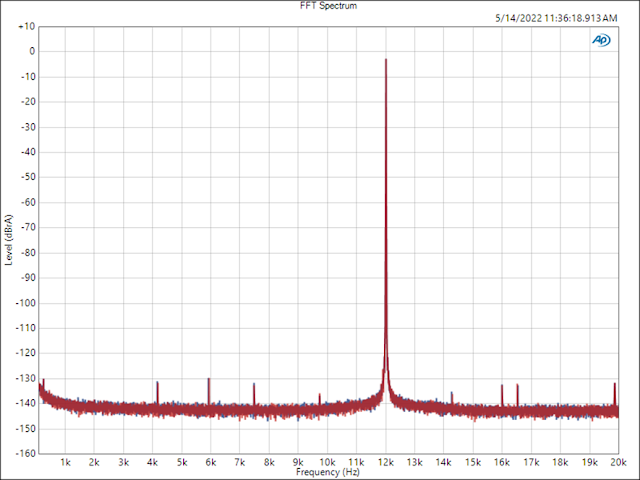Screen dimensions: 640x480
Task: Click the timestamp 5/14/2022 11:36:18.913 AM
Action: (556, 18)
